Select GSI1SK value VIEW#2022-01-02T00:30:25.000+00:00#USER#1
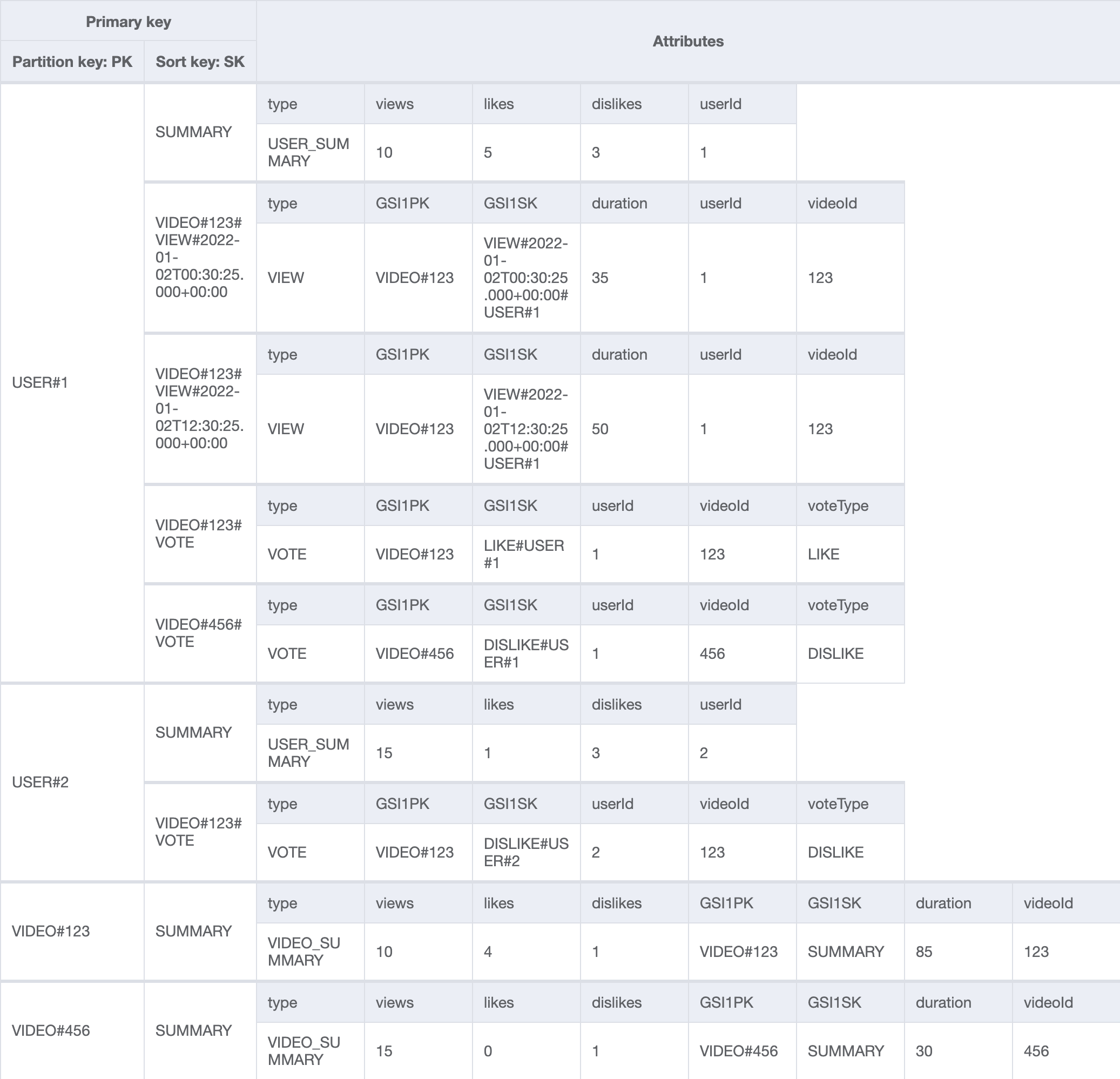The image size is (1120, 1079). pyautogui.click(x=527, y=278)
